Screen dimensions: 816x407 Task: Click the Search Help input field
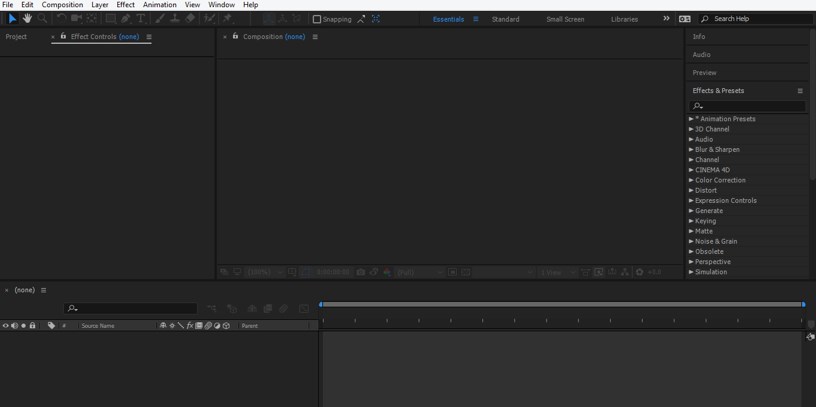tap(755, 19)
